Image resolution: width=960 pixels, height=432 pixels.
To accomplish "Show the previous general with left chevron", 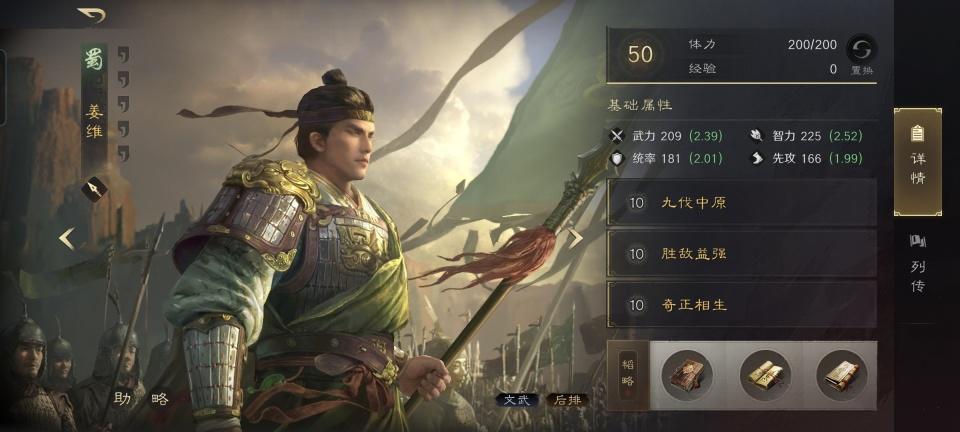I will click(67, 239).
